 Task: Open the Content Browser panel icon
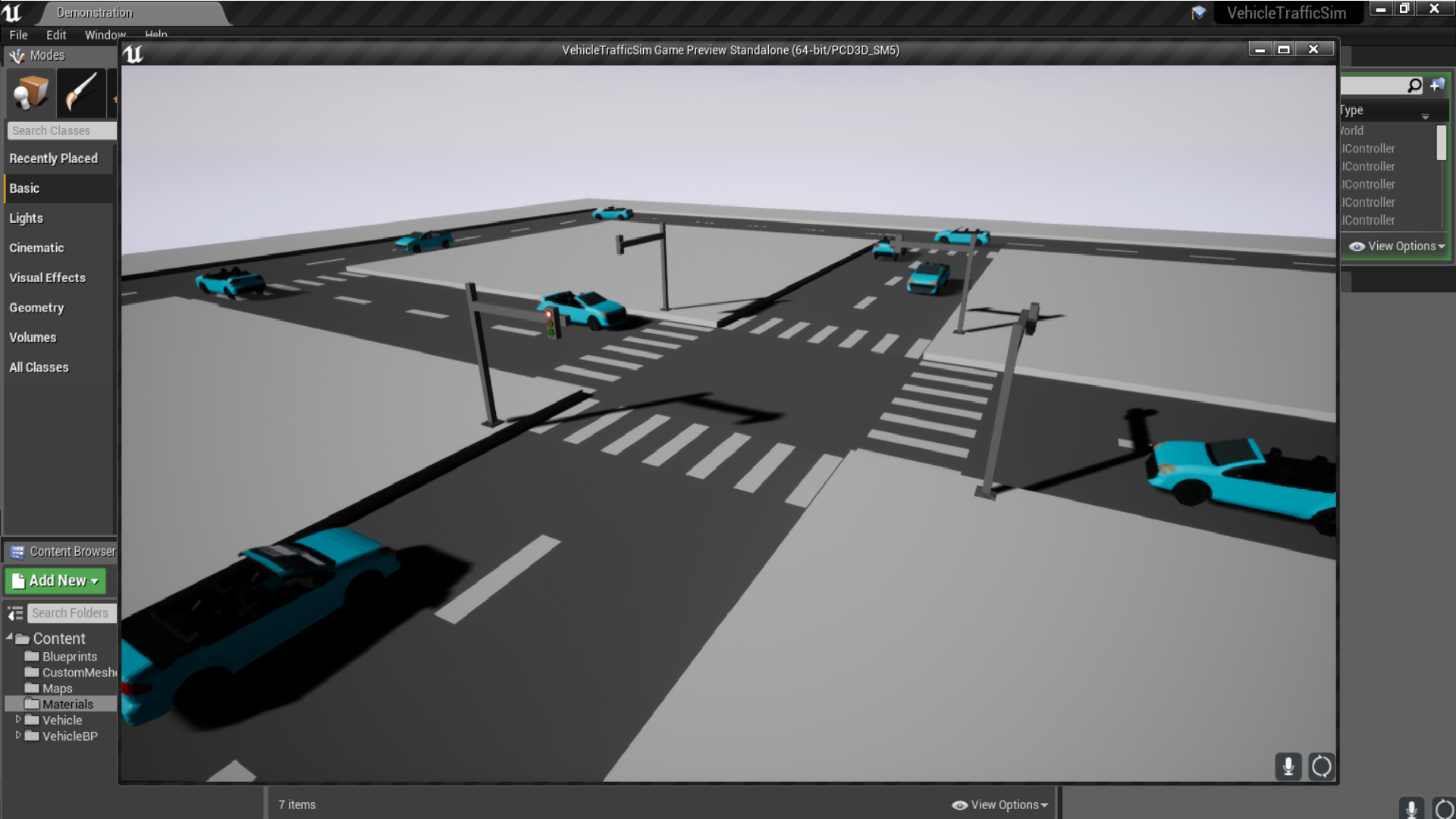[17, 551]
